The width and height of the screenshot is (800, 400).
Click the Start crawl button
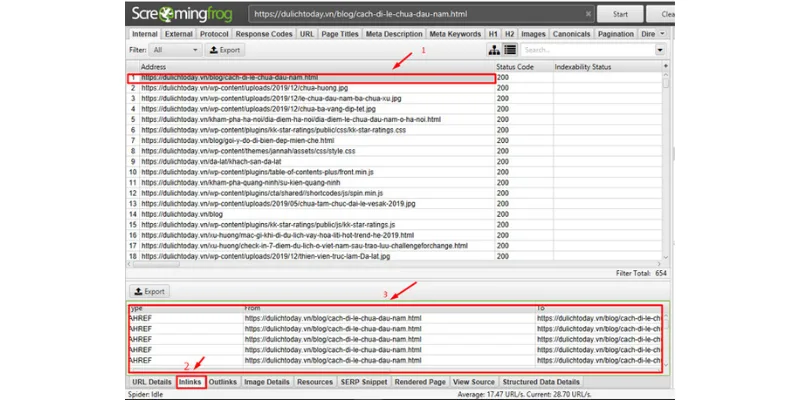pos(620,14)
